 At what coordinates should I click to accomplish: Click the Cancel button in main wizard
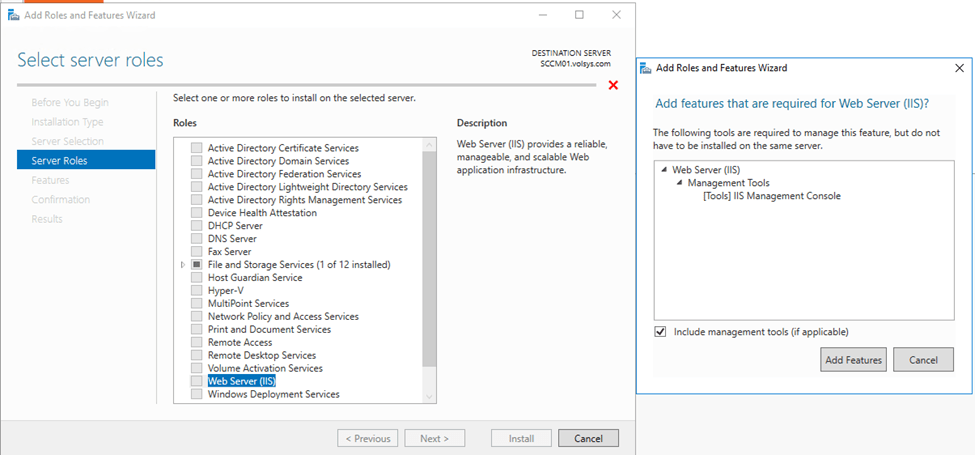coord(588,438)
